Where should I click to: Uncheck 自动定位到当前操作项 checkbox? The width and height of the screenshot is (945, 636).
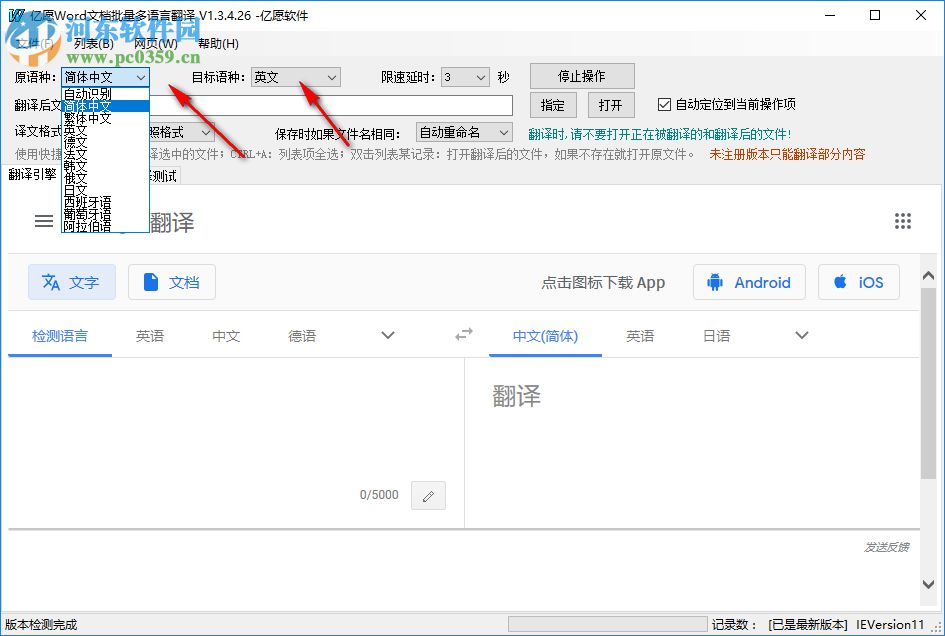(663, 105)
